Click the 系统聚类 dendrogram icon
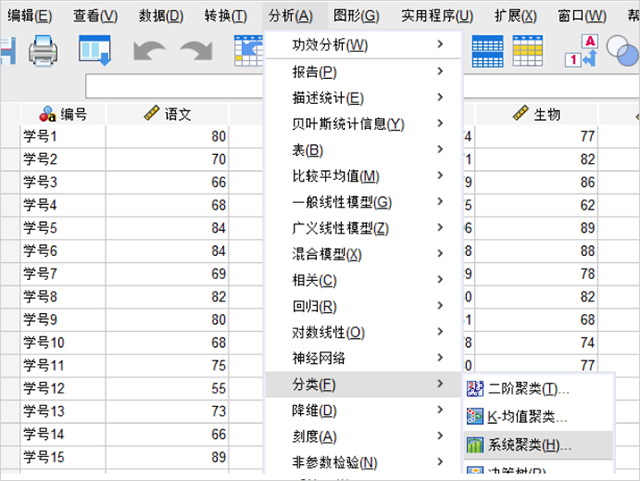Viewport: 640px width, 481px height. 474,444
